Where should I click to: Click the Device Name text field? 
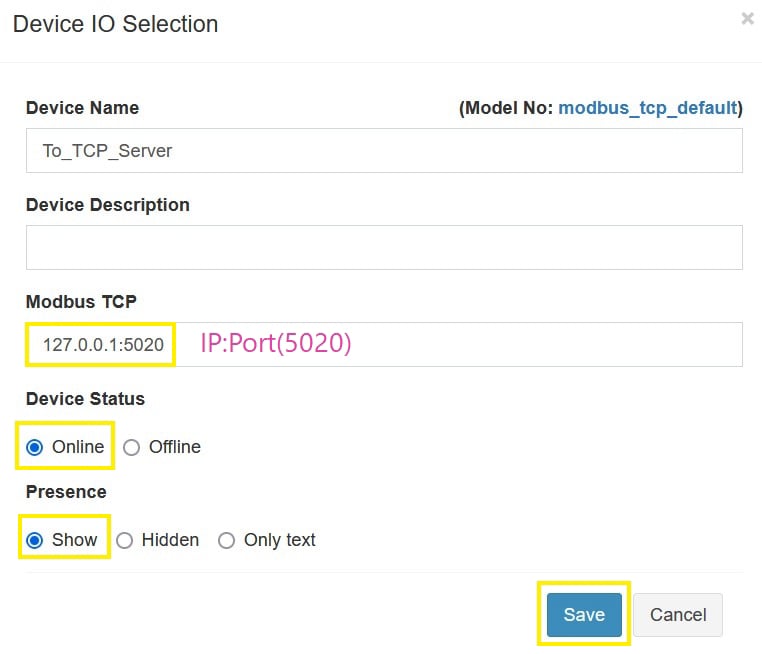point(384,151)
